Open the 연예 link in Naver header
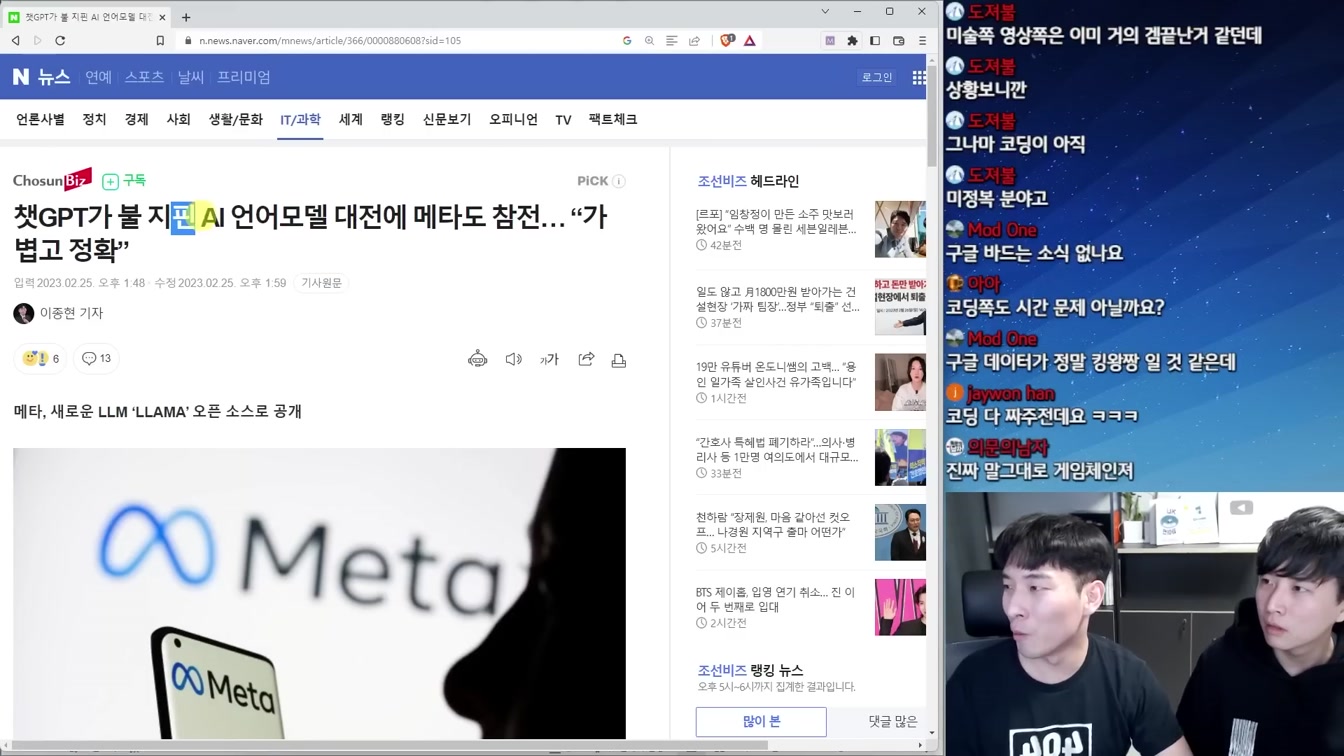This screenshot has width=1344, height=756. 98,77
